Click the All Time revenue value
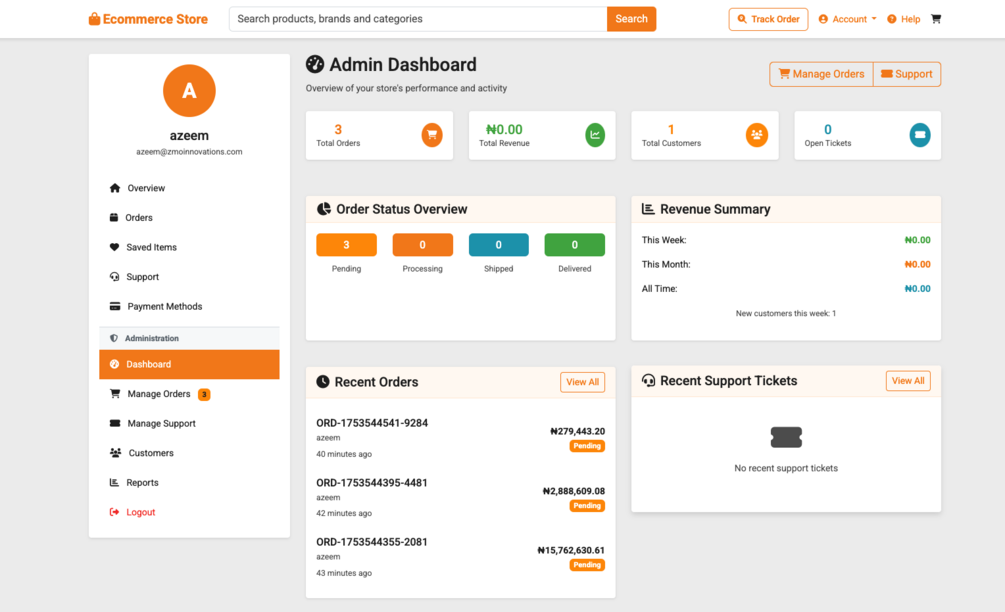Viewport: 1005px width, 612px height. pyautogui.click(x=917, y=288)
